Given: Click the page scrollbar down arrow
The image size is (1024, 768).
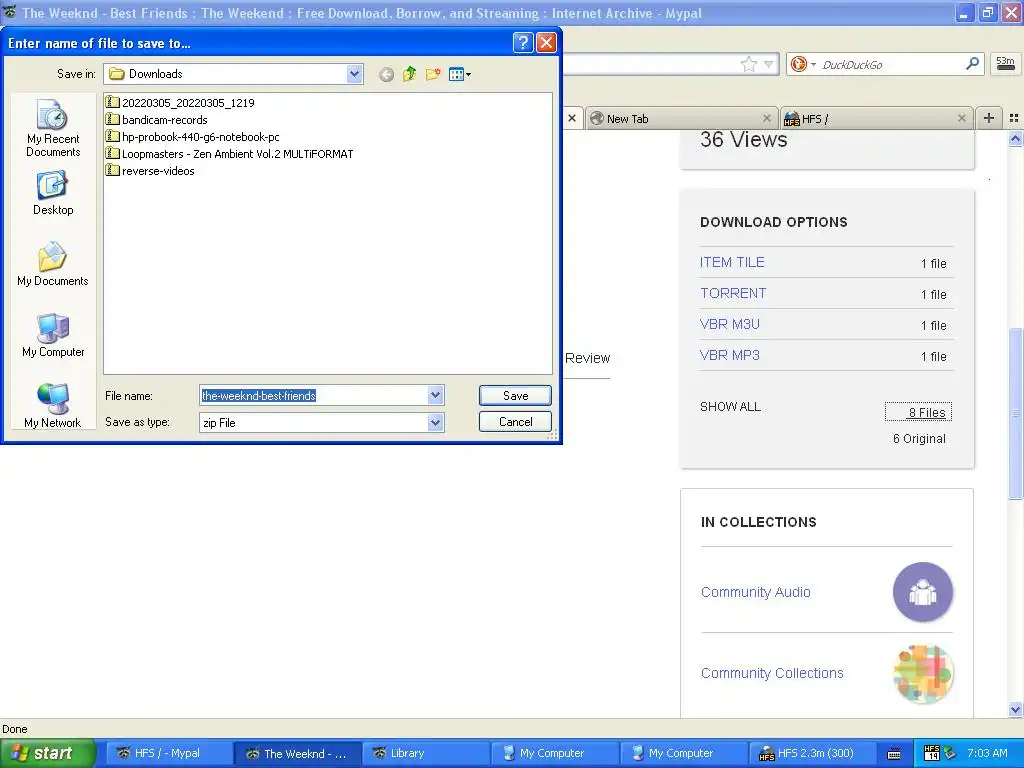Looking at the screenshot, I should pyautogui.click(x=1016, y=709).
